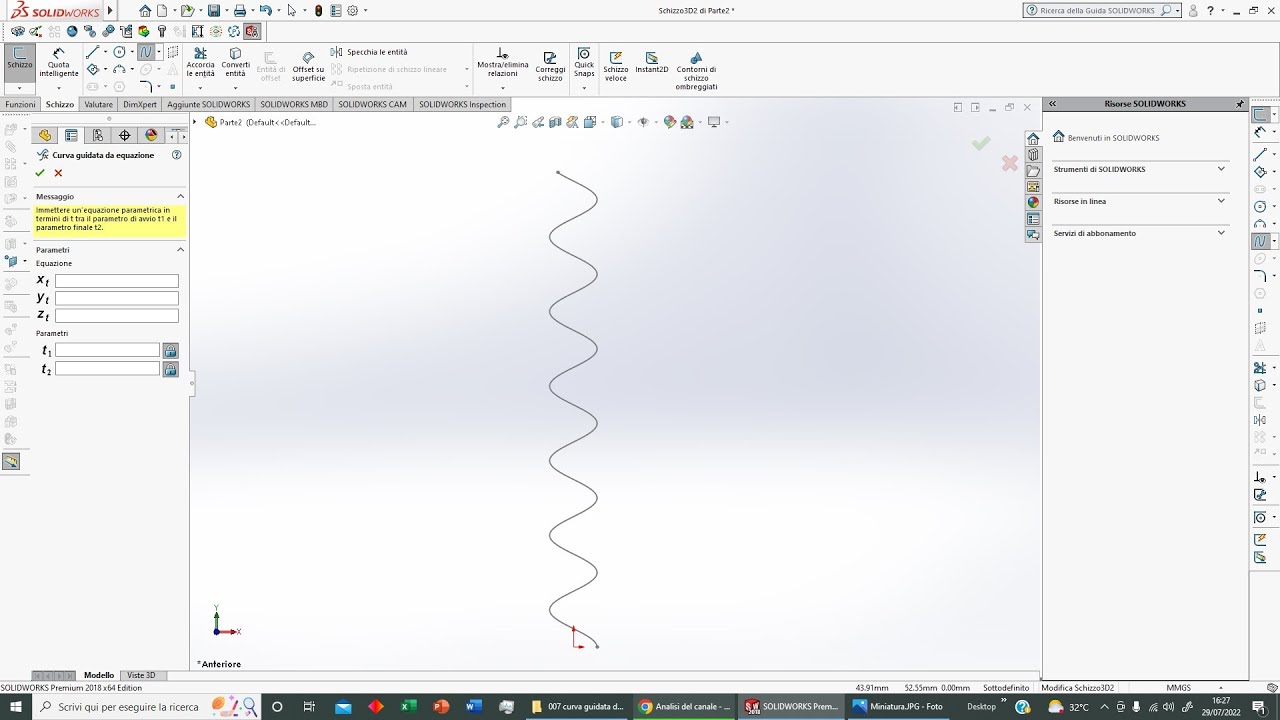The width and height of the screenshot is (1280, 720).
Task: Cancel the equation curve with red X
Action: click(58, 173)
